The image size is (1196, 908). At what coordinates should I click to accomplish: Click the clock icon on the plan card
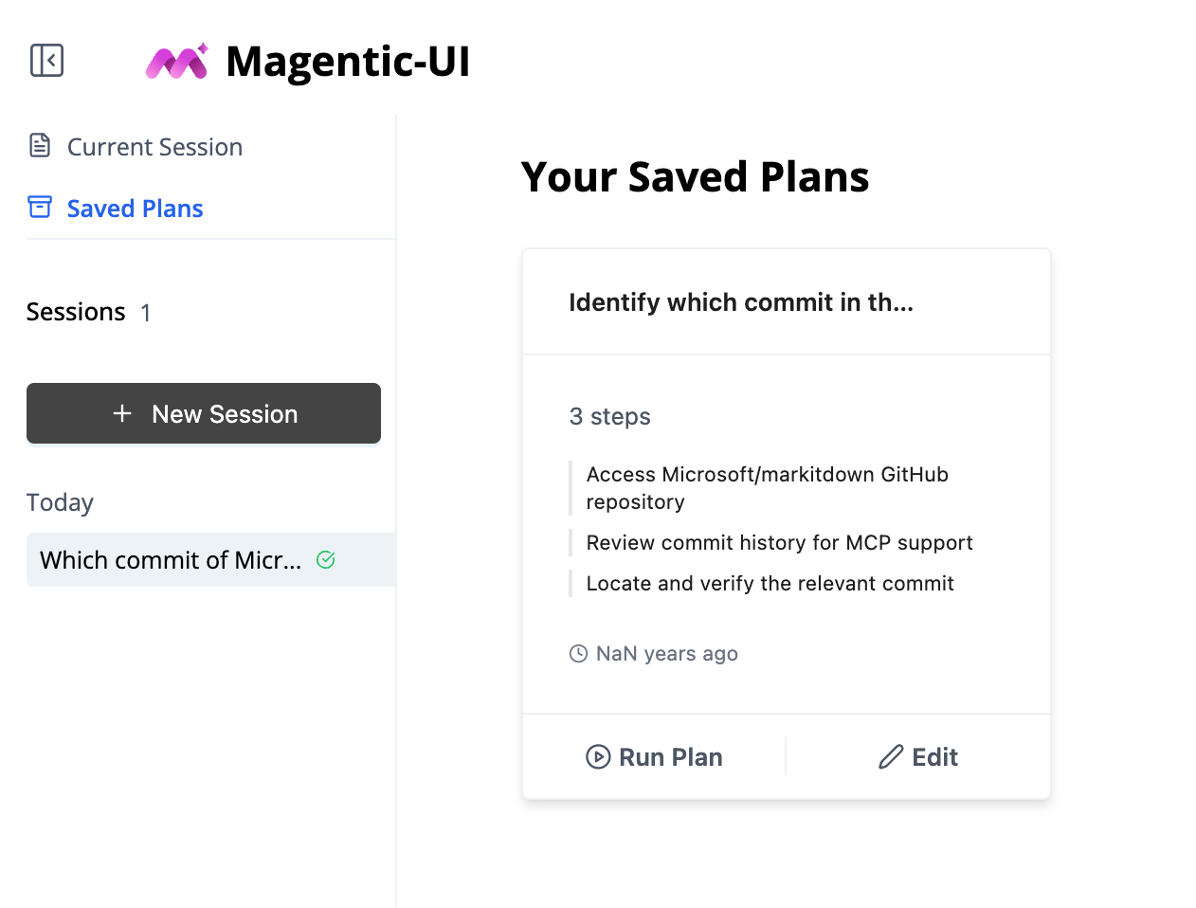point(578,654)
